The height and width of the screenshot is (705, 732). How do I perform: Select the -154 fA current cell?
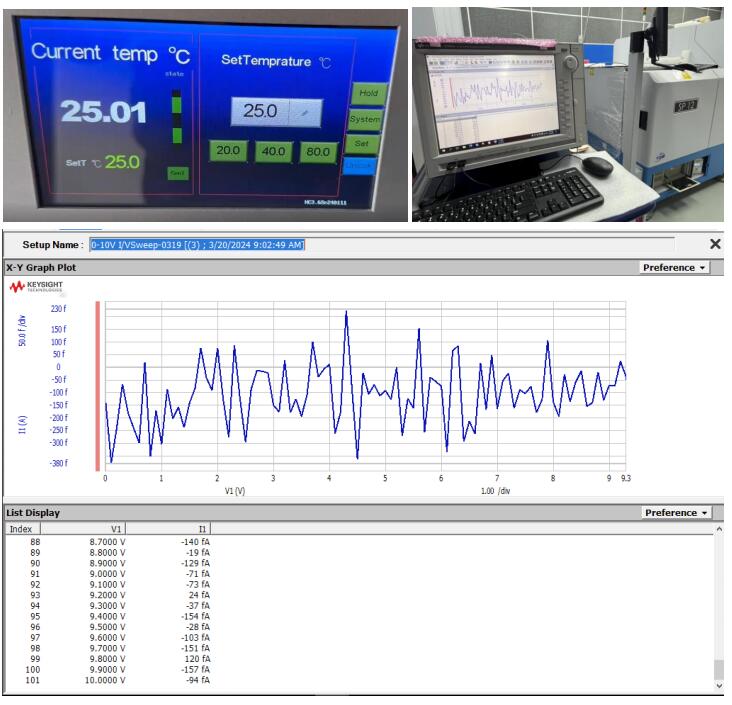195,617
